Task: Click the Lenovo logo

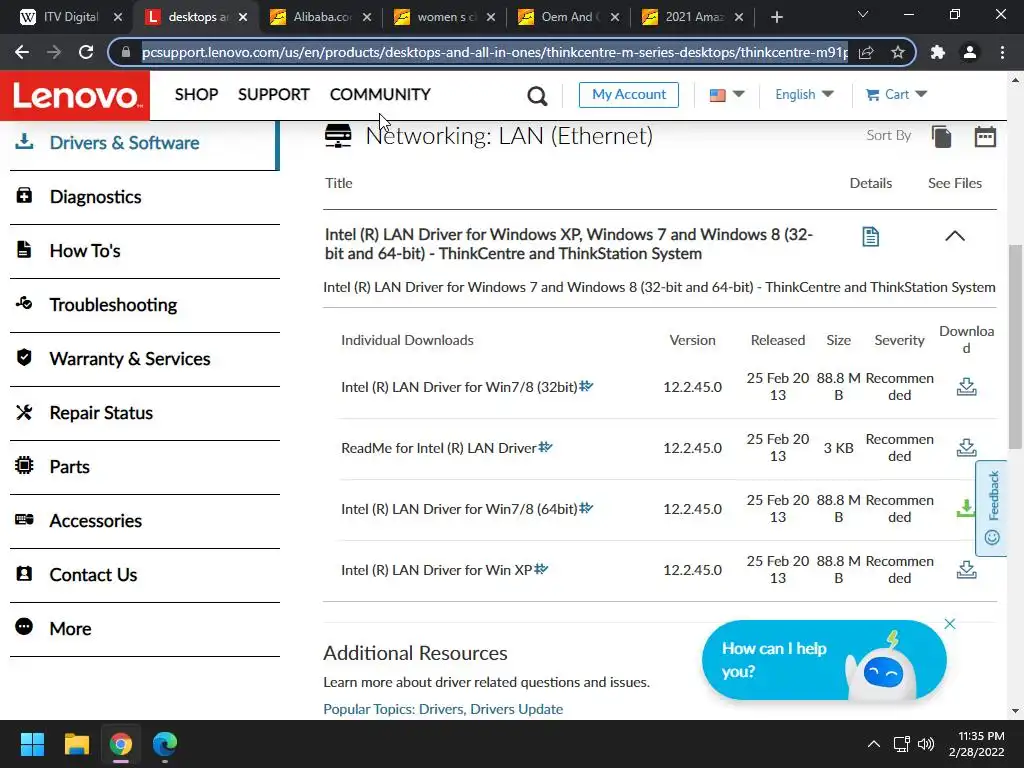Action: point(74,95)
